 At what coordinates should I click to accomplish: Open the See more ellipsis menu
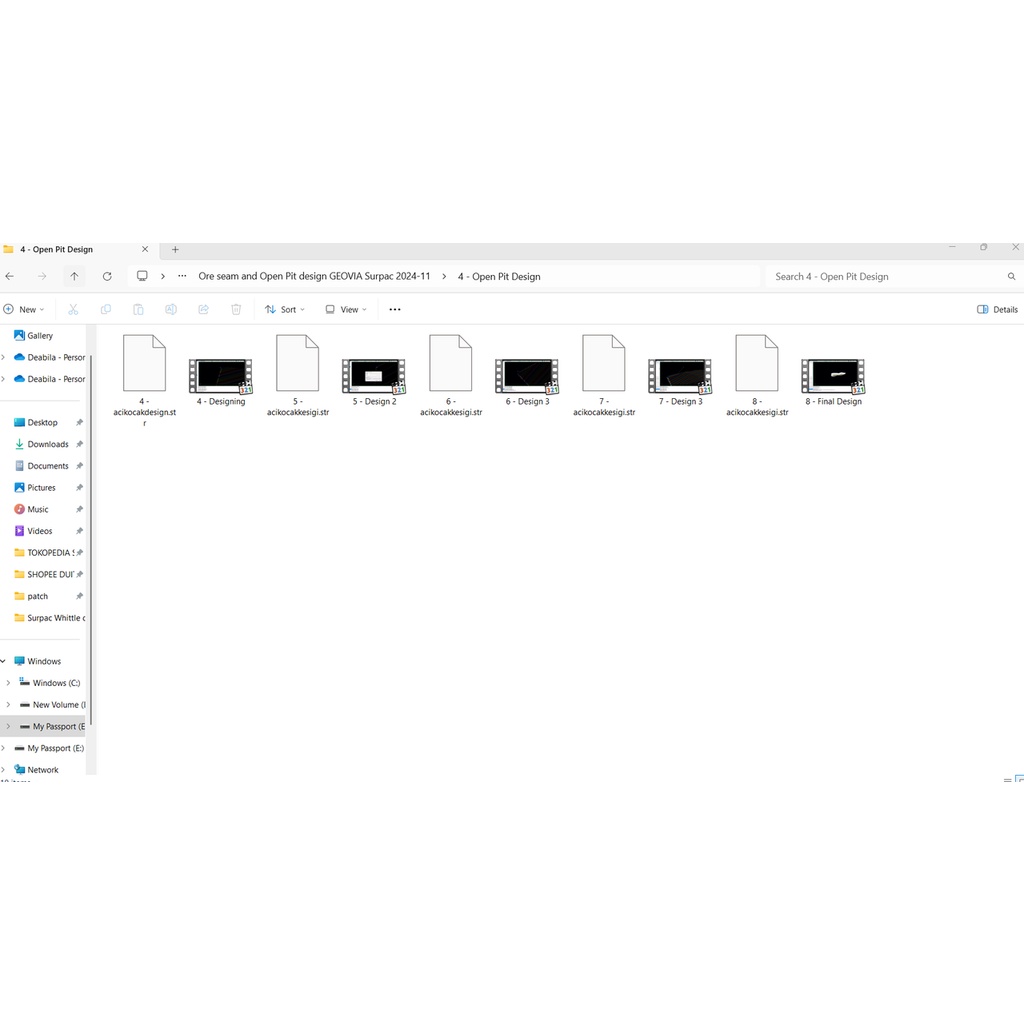[395, 310]
